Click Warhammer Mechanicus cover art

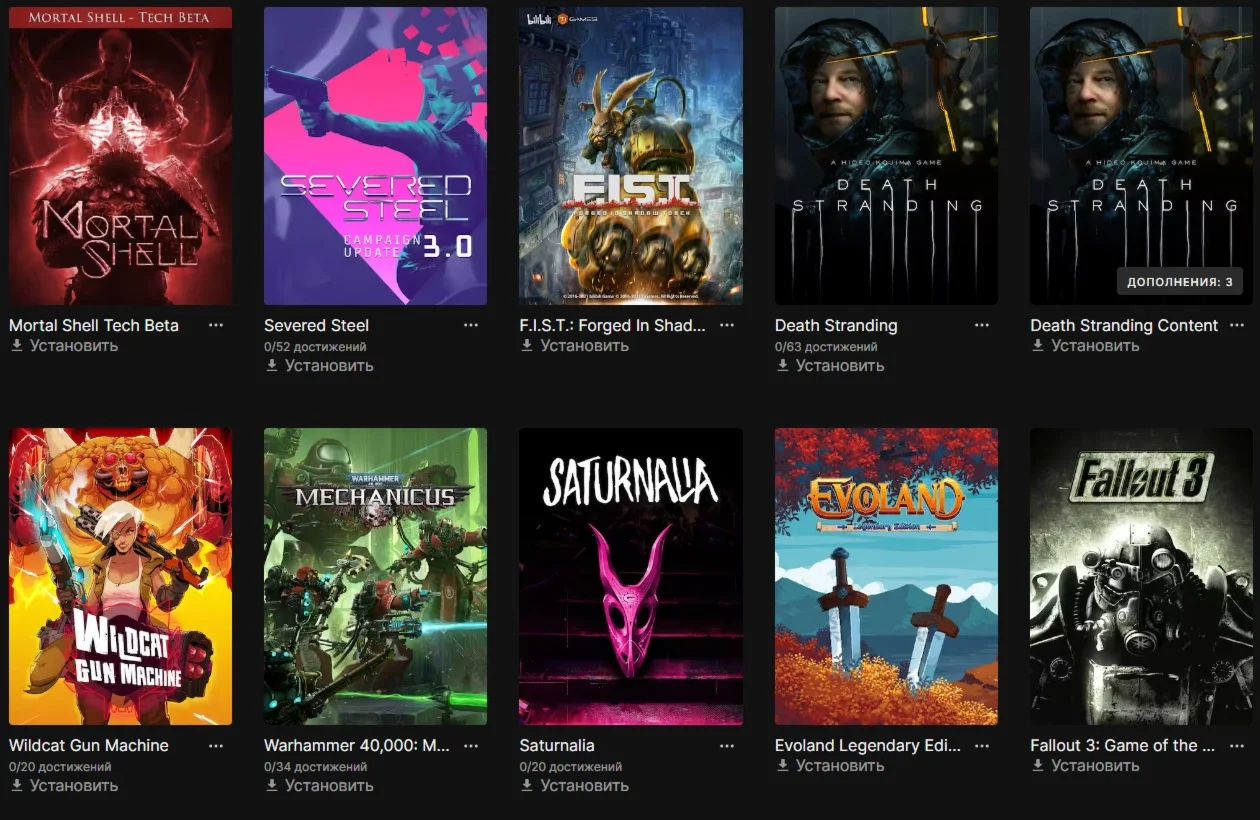coord(375,576)
